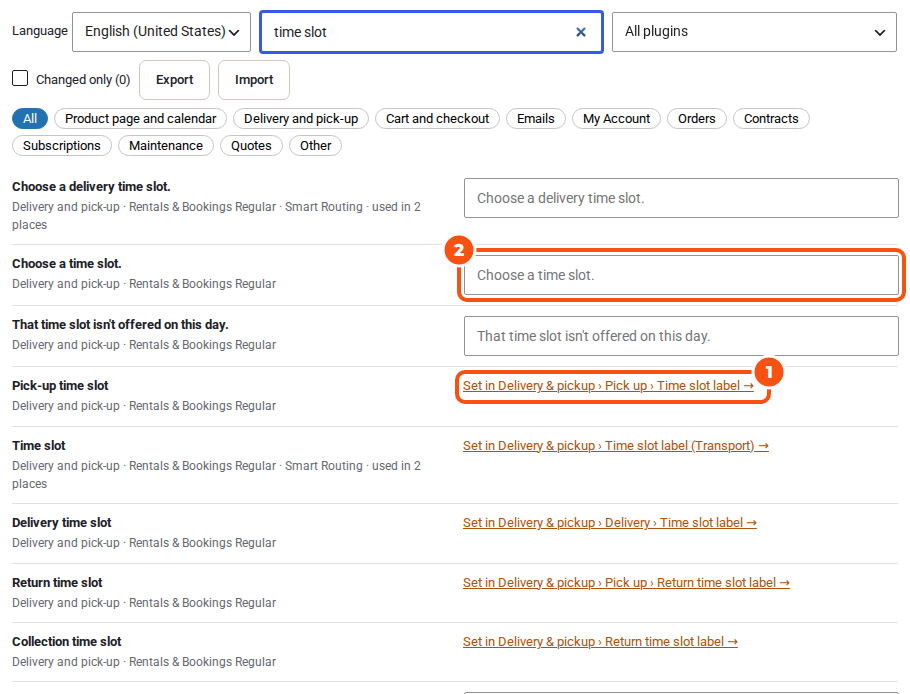Select the 'Choose a time slot.' string title
Viewport: 910px width, 694px height.
[67, 263]
